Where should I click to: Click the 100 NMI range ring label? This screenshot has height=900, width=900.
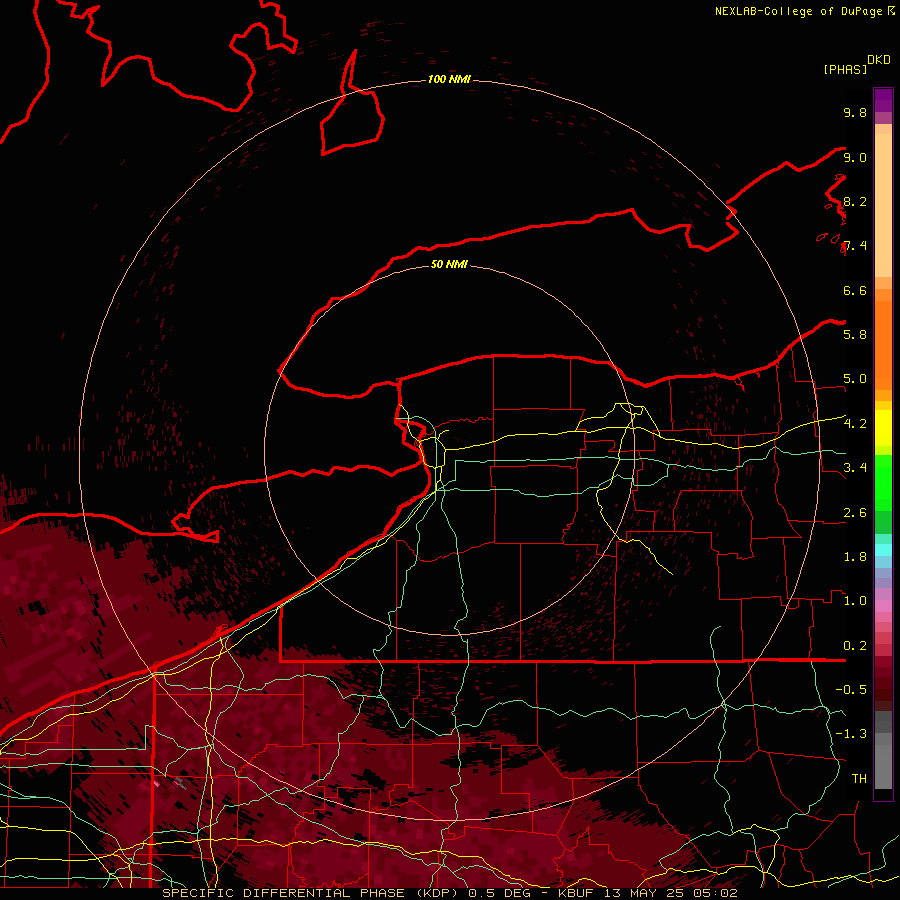(449, 79)
